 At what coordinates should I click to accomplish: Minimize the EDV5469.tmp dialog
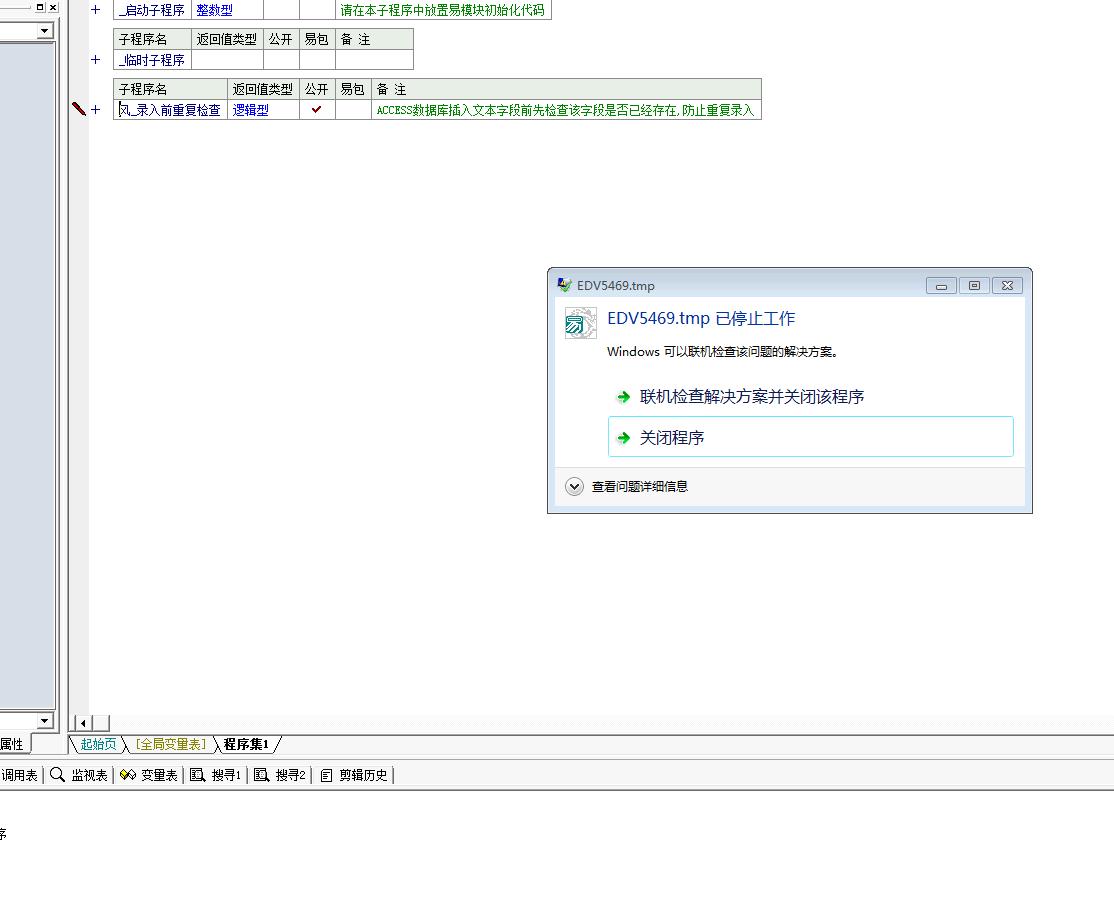click(941, 286)
